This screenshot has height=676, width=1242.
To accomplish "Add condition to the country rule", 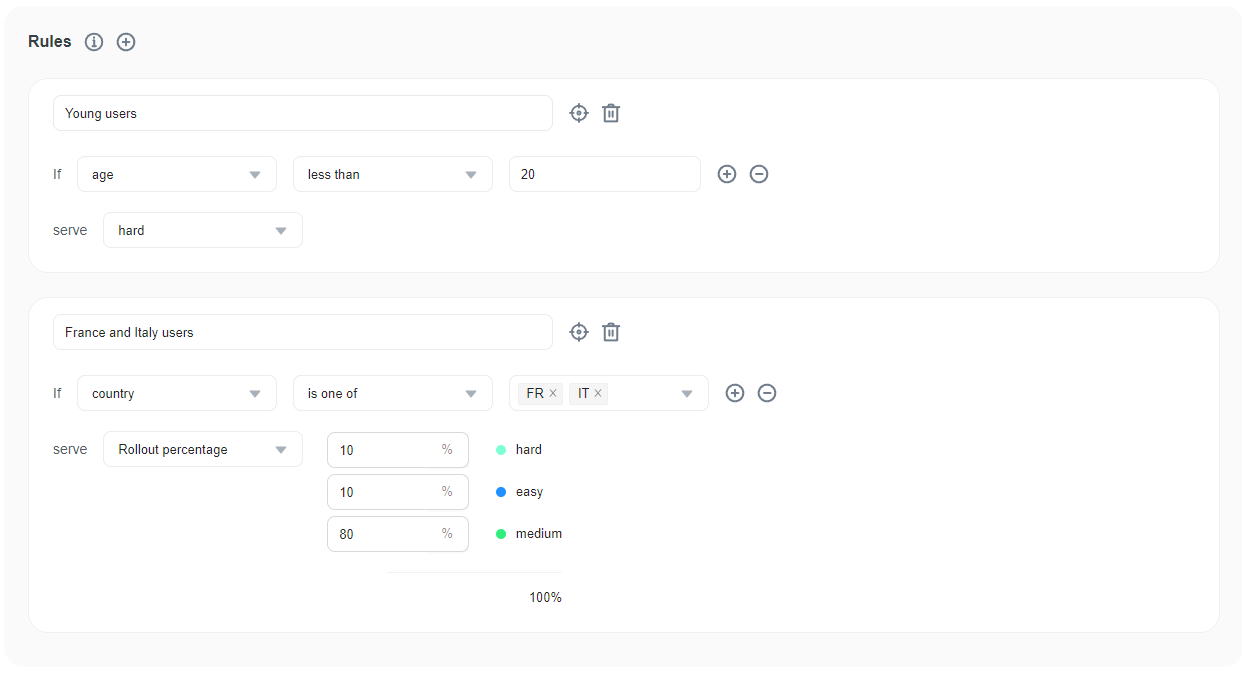I will click(735, 393).
